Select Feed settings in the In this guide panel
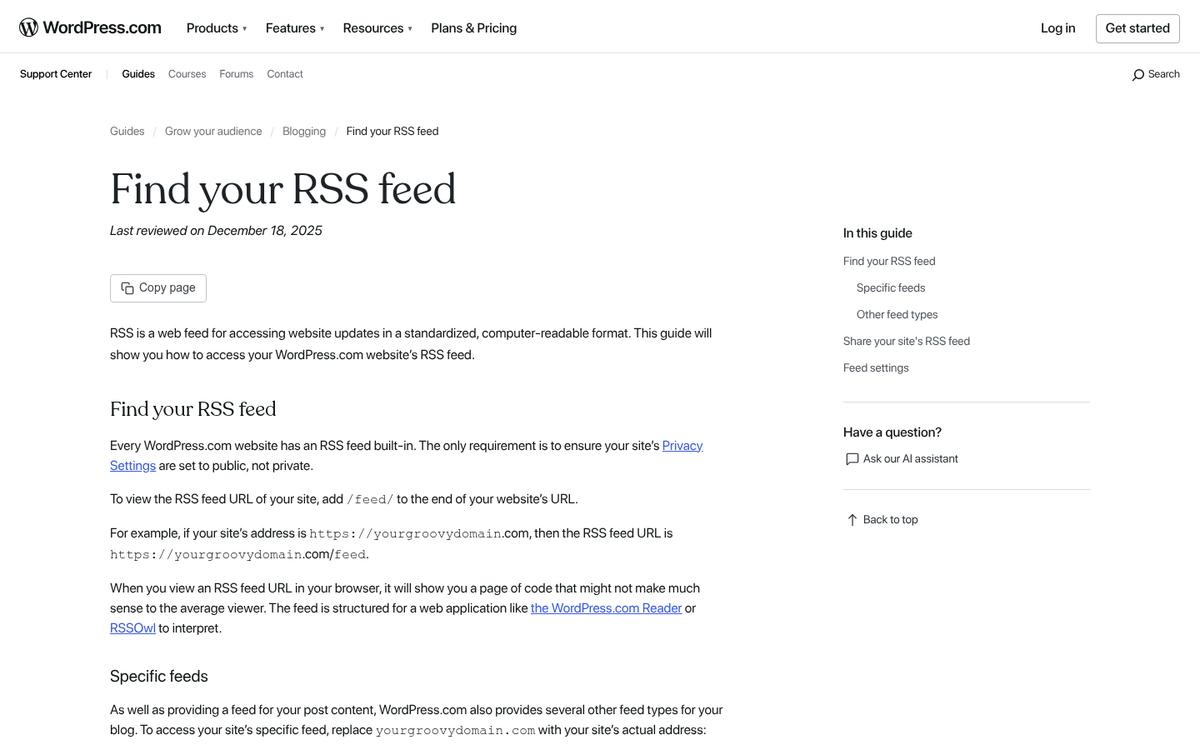This screenshot has height=750, width=1200. [875, 367]
